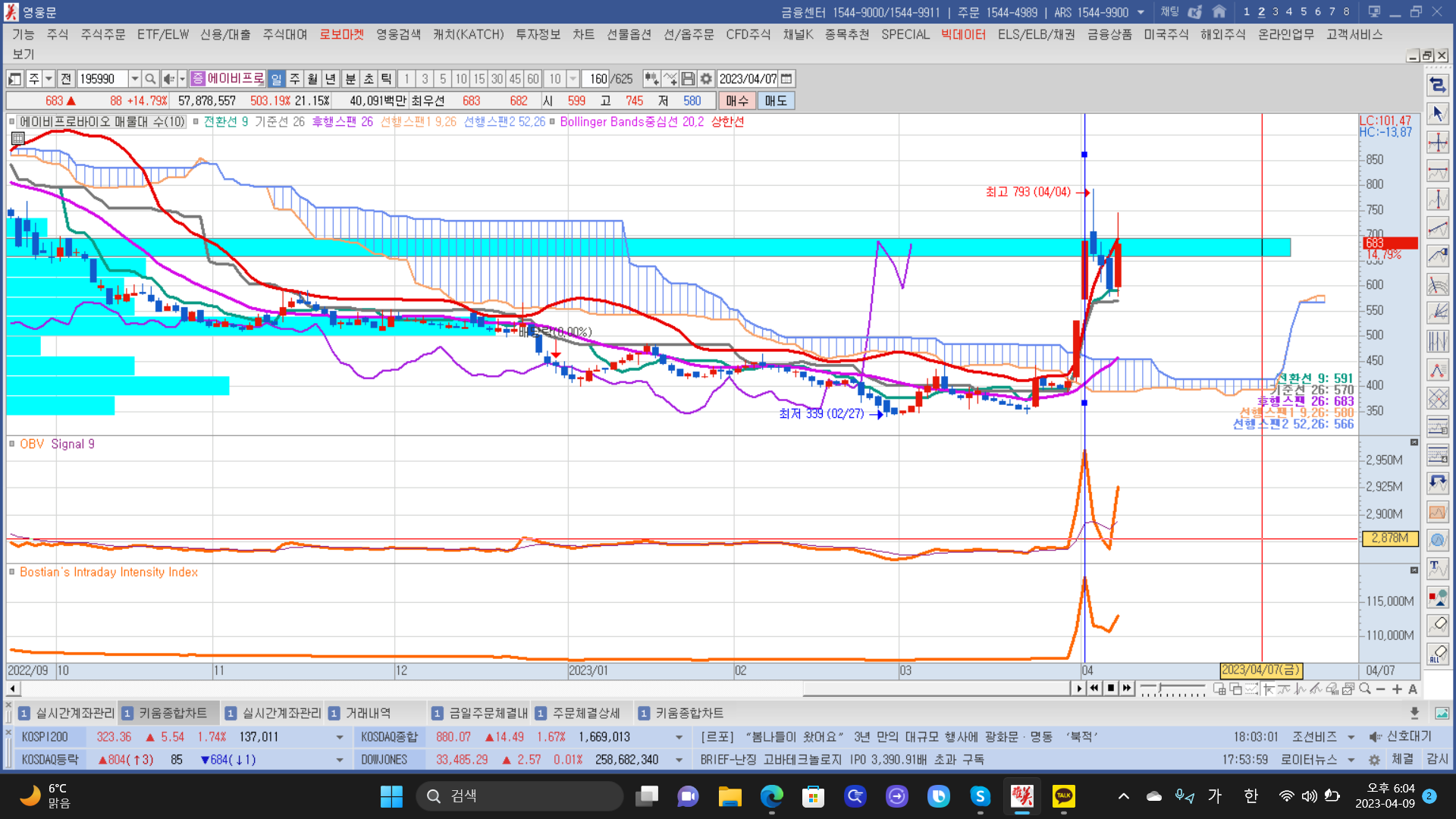Click the download arrow icon in tab bar
Image resolution: width=1456 pixels, height=819 pixels.
point(1414,713)
